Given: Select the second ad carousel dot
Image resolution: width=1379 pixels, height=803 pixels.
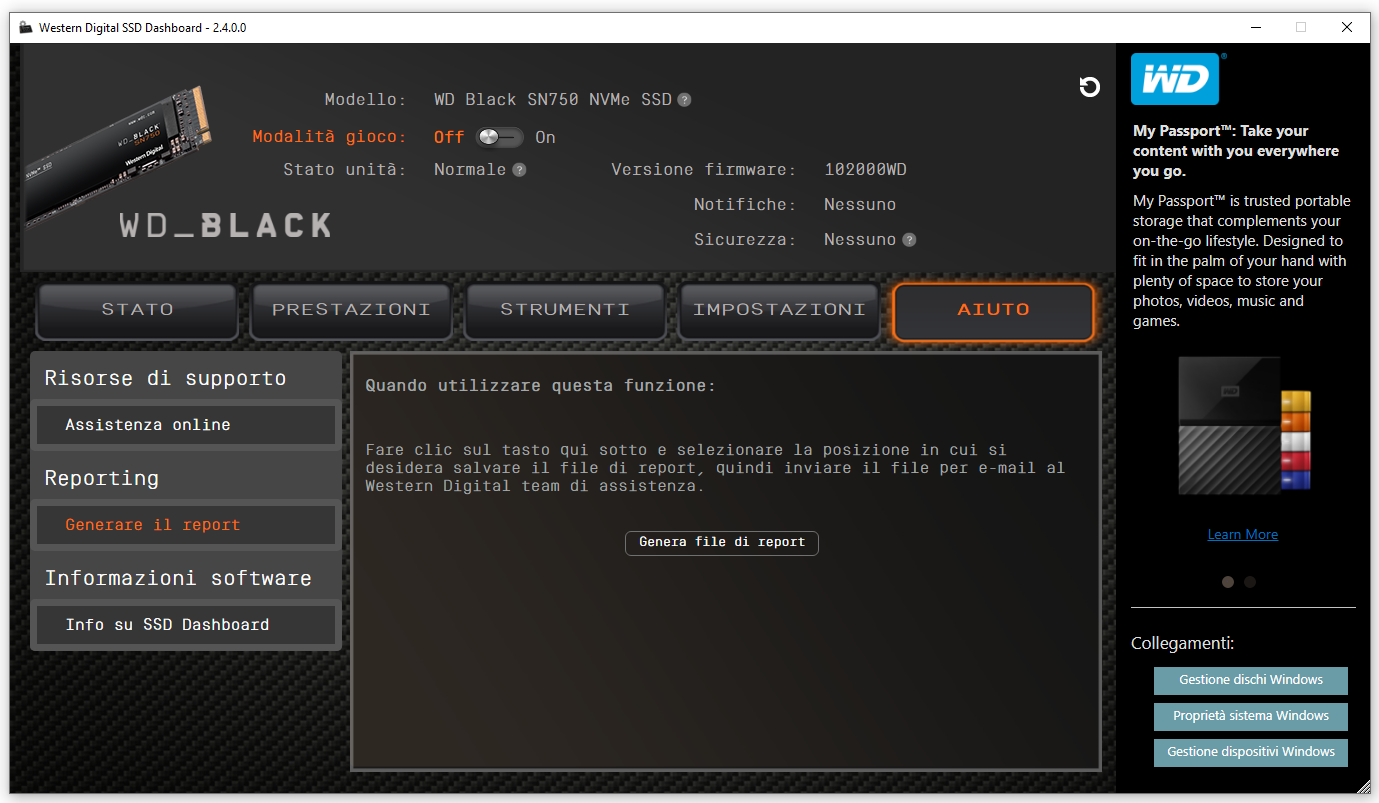Looking at the screenshot, I should [1250, 582].
